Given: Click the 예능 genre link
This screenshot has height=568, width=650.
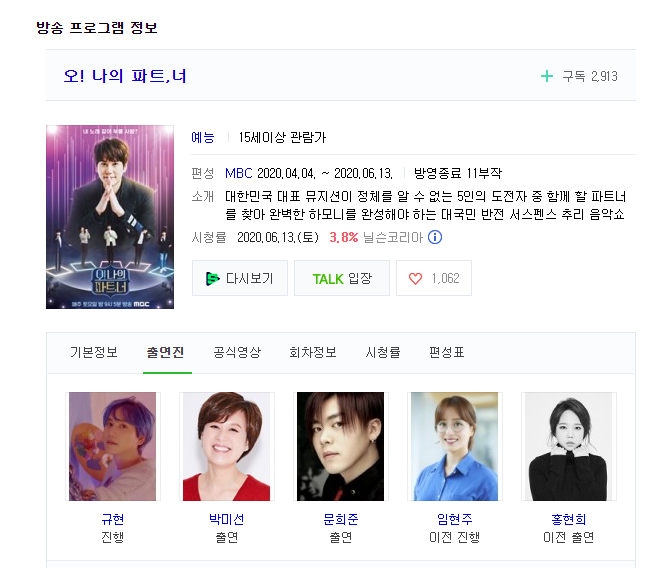Looking at the screenshot, I should pos(203,137).
